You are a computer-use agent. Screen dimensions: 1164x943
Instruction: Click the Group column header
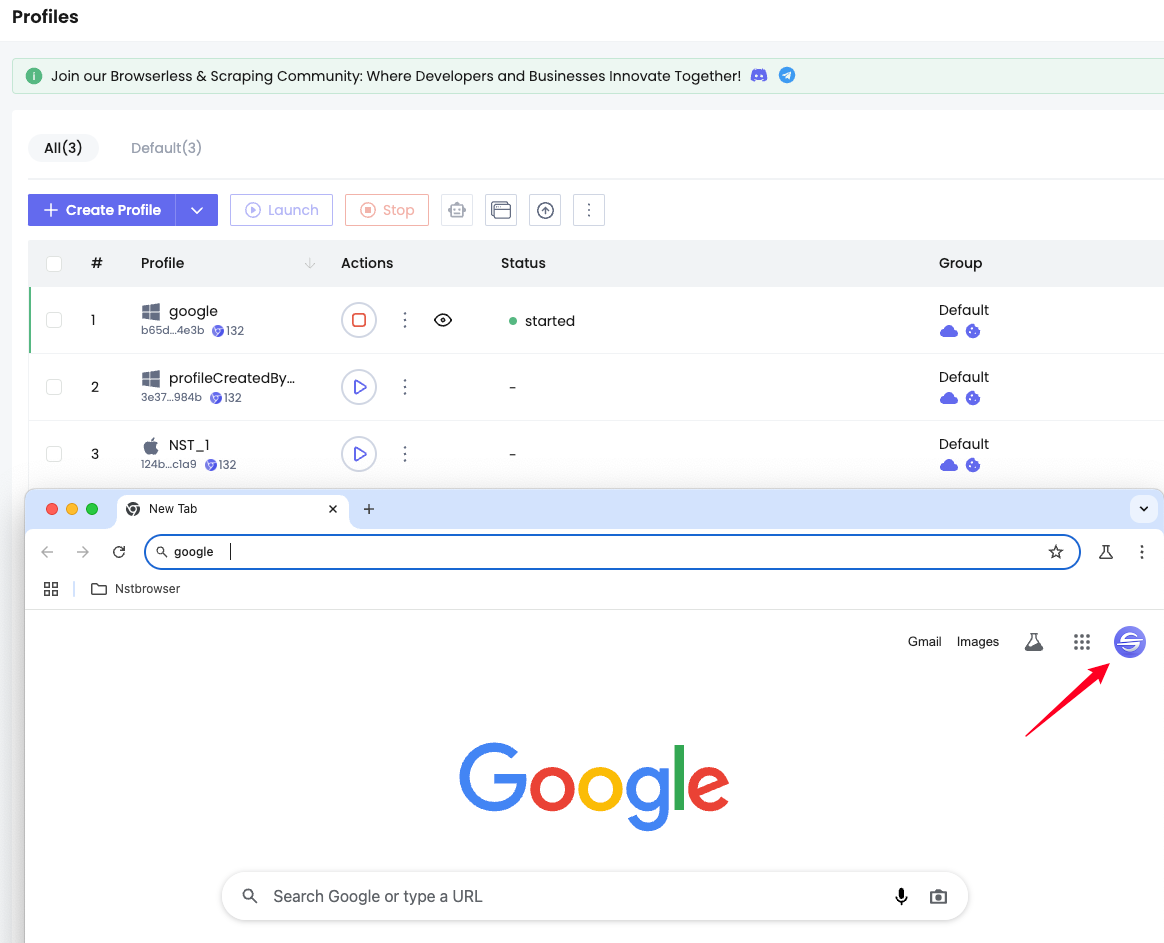960,263
